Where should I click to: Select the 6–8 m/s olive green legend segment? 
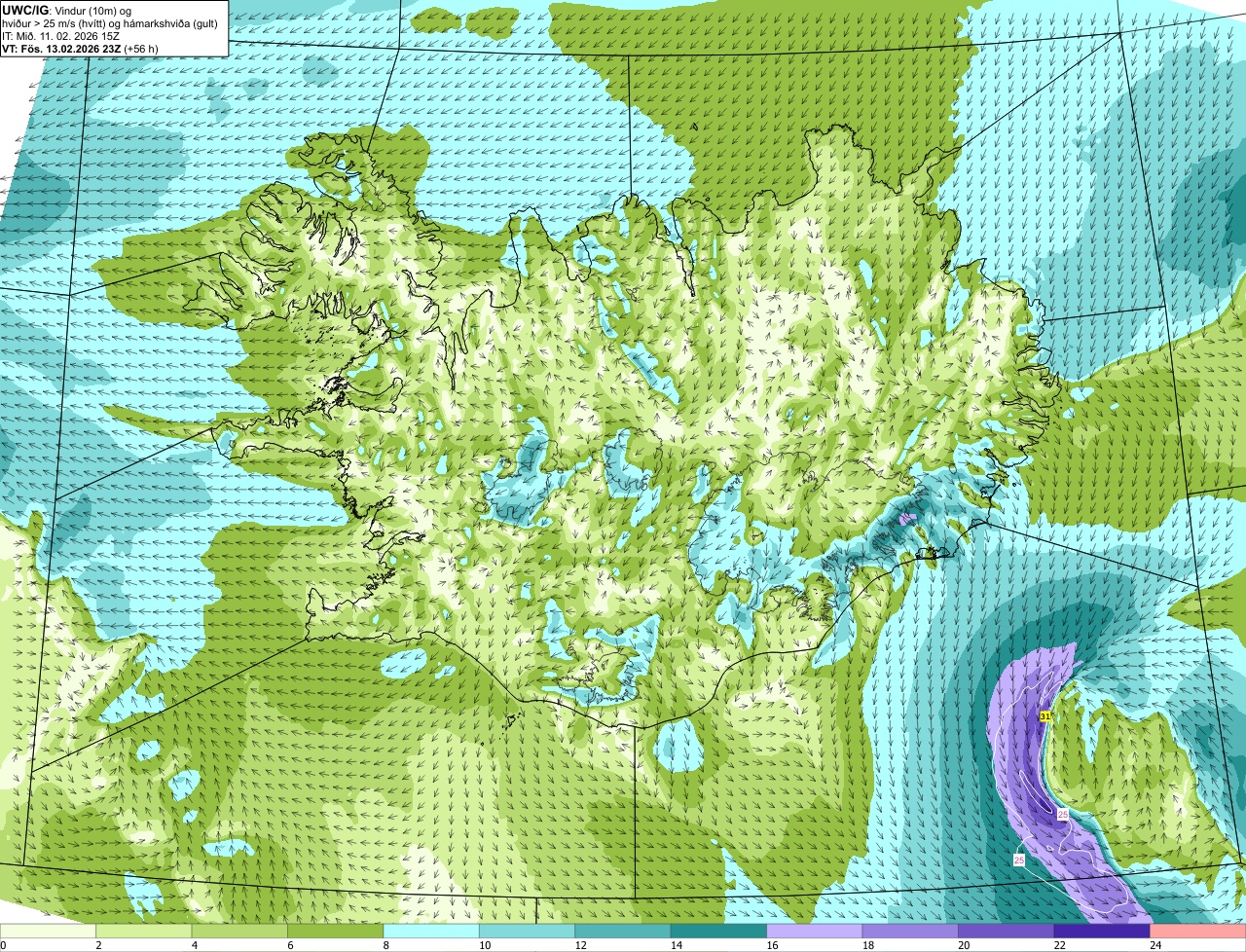tap(336, 932)
